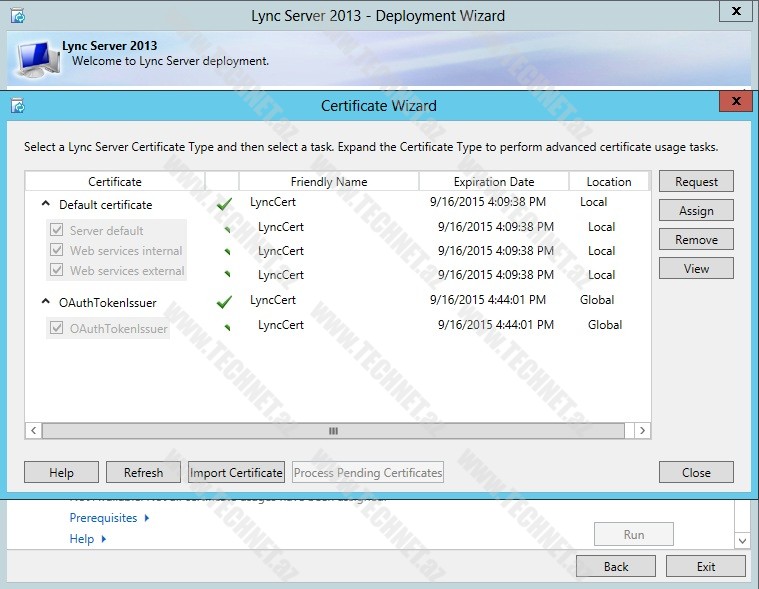Click green checkmark beside Default certificate
The height and width of the screenshot is (589, 759).
point(224,204)
